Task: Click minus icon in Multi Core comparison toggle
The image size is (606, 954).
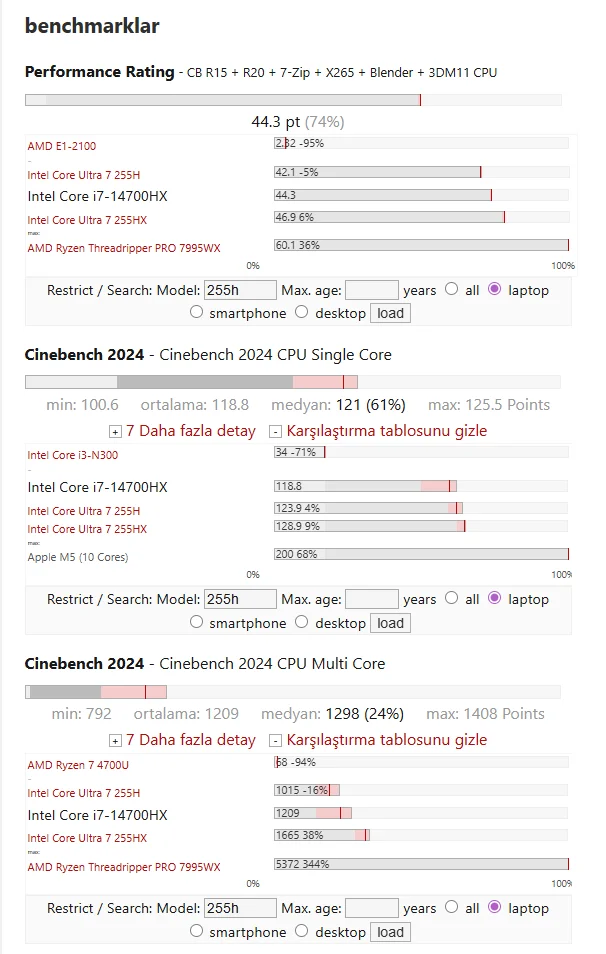Action: 276,741
